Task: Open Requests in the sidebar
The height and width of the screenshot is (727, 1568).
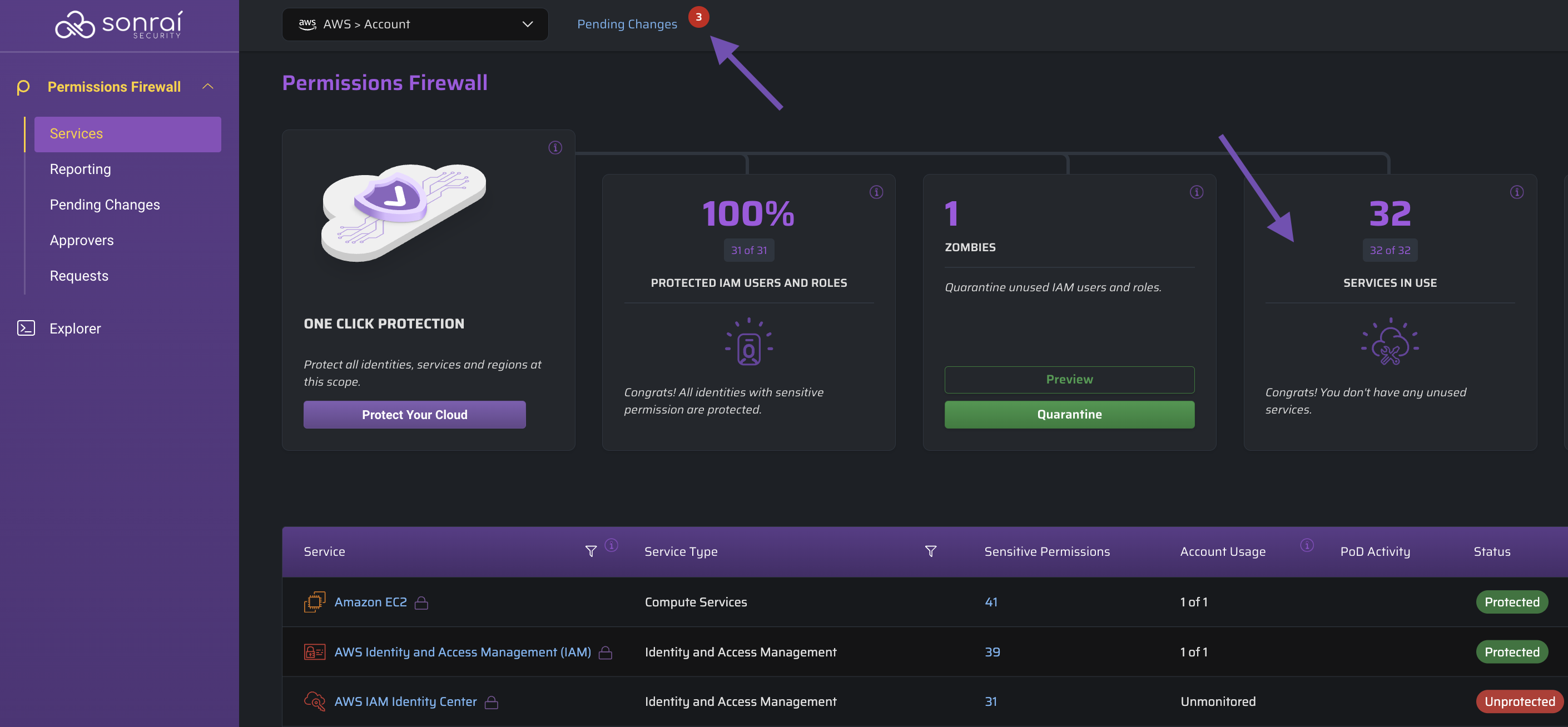Action: tap(79, 276)
